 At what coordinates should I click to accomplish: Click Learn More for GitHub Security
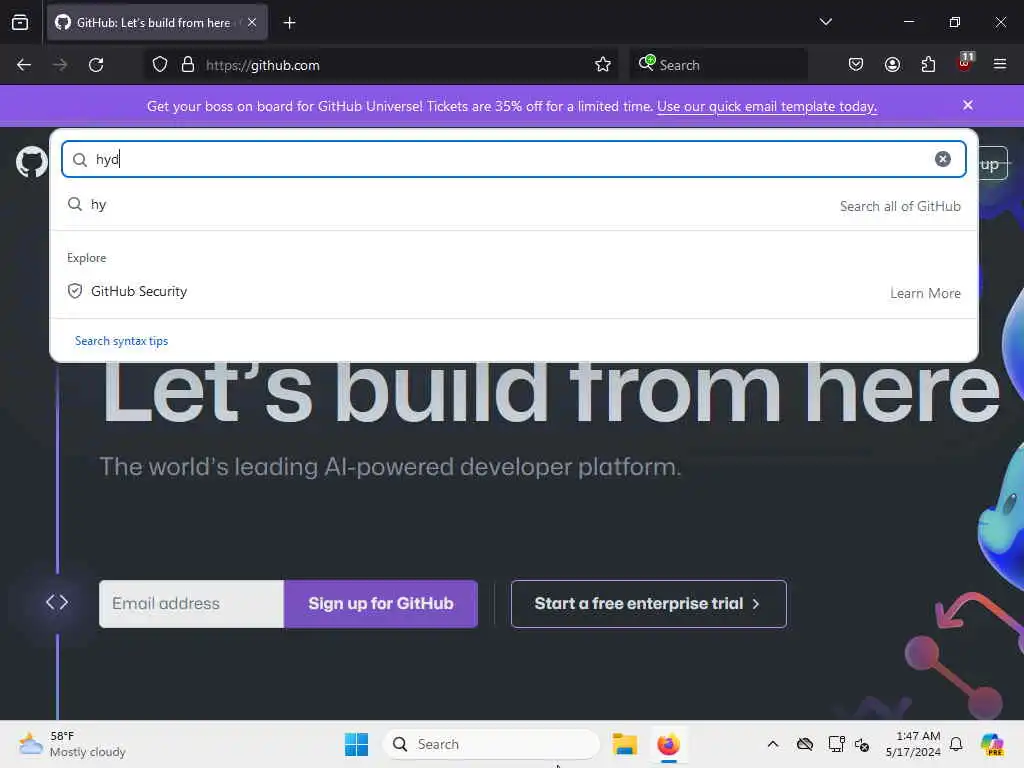point(925,293)
